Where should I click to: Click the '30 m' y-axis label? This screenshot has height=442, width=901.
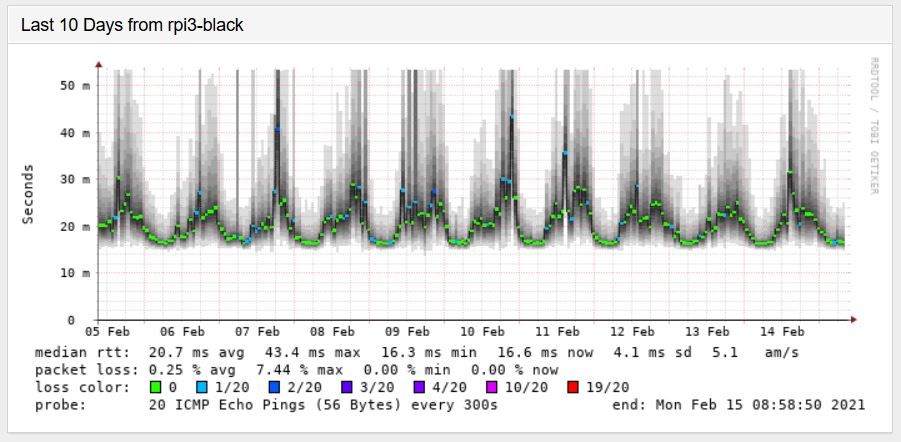(76, 179)
